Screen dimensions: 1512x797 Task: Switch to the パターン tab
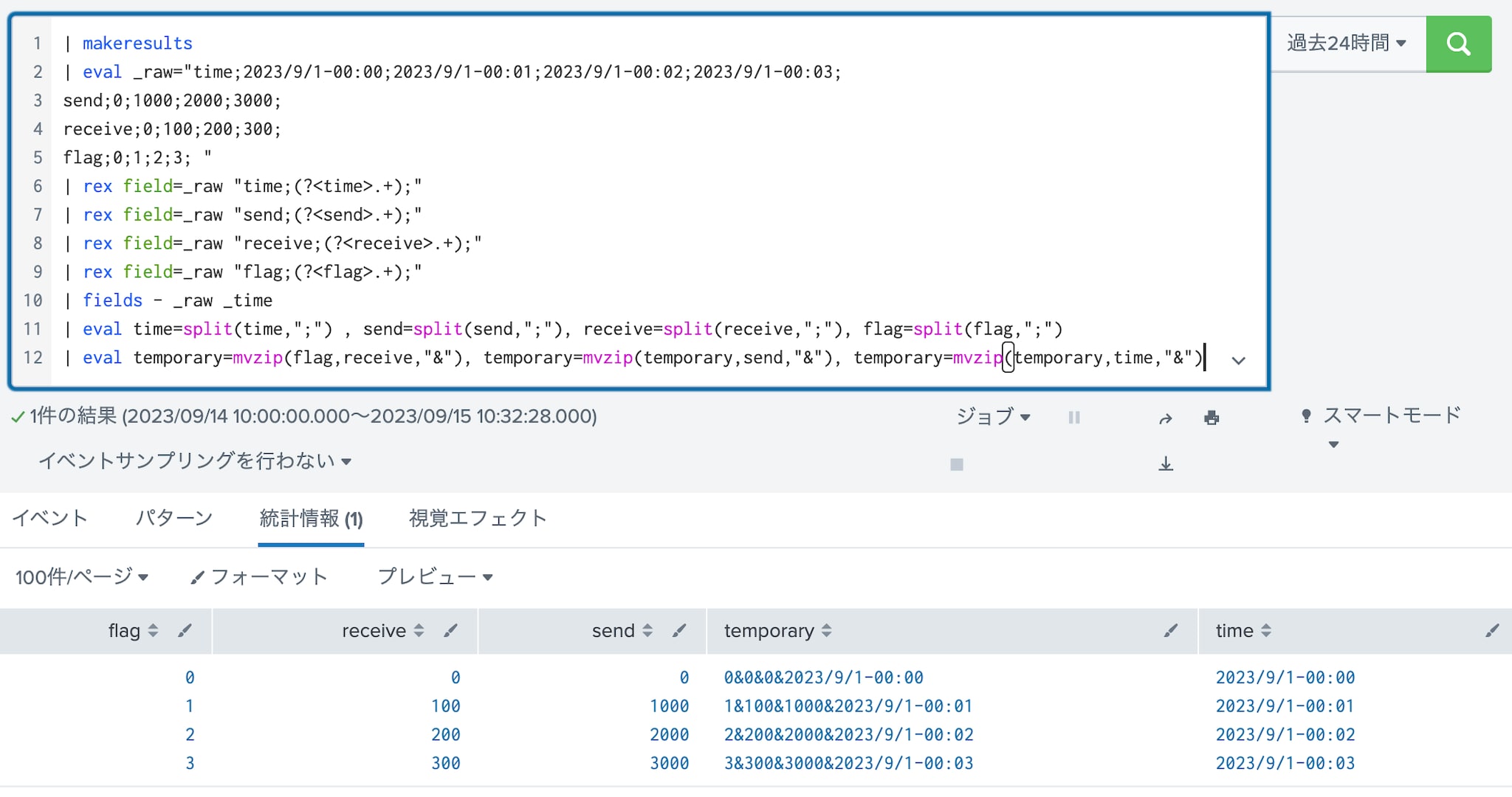pyautogui.click(x=174, y=518)
